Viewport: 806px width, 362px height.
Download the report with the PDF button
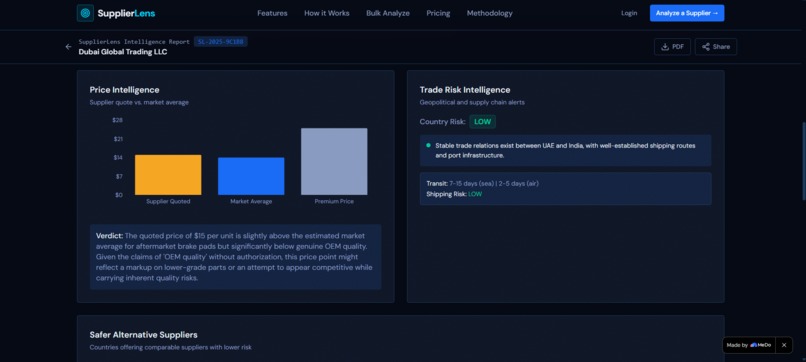(672, 47)
